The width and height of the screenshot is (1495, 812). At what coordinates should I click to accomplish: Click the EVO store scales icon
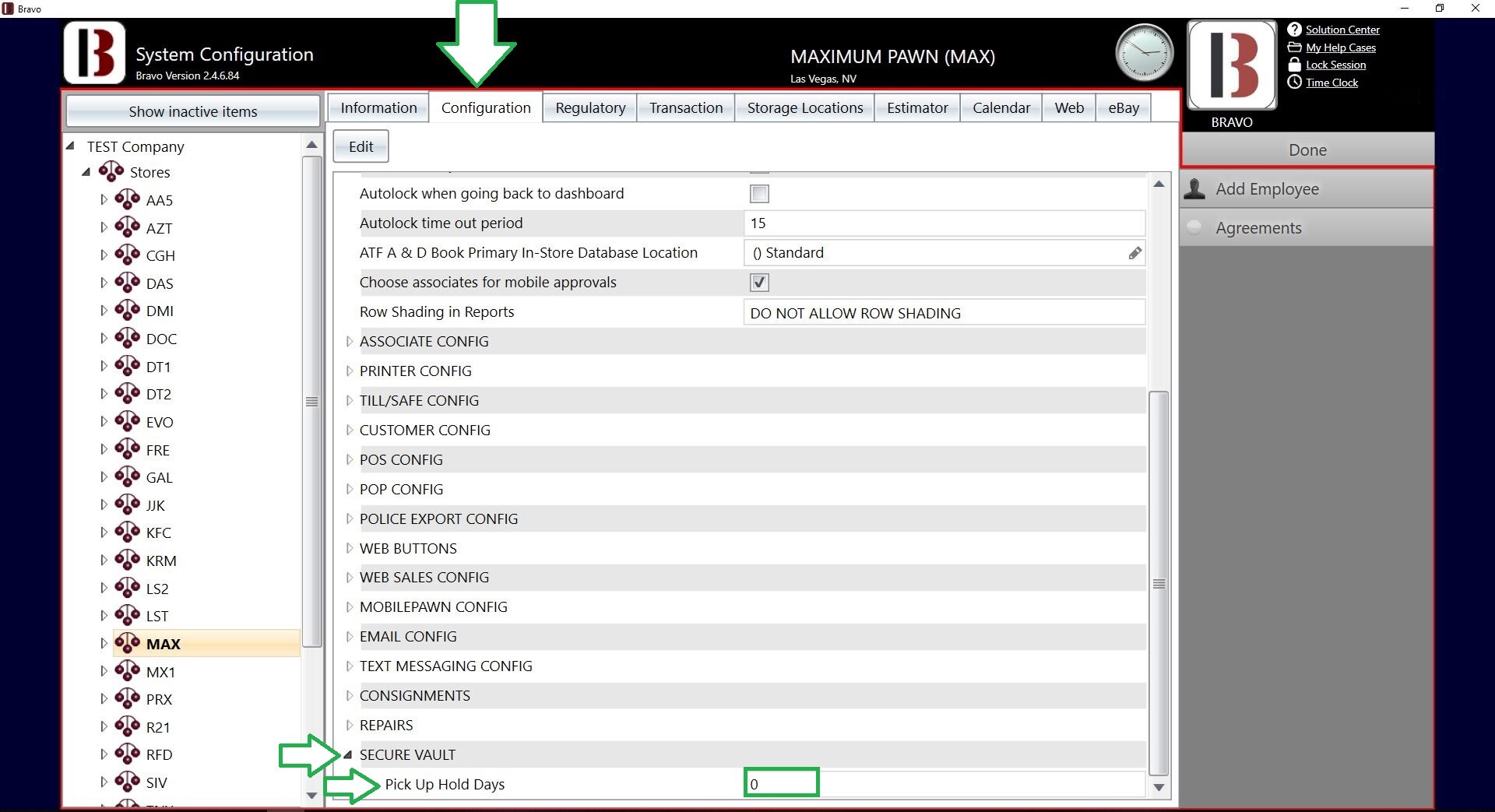pos(128,421)
